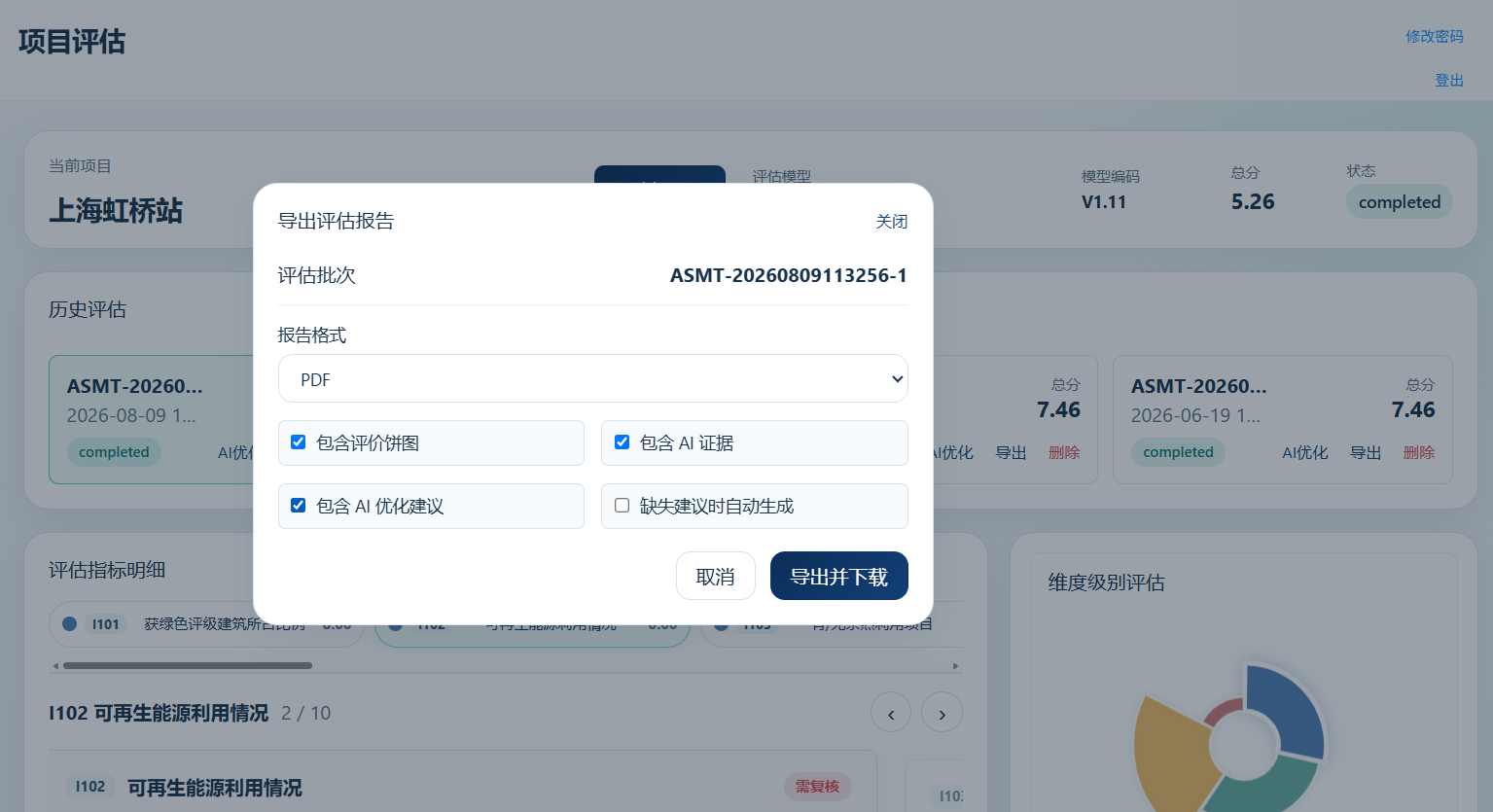Screen dimensions: 1493x812
Task: Click the 历史评估 section heading
Action: click(88, 309)
